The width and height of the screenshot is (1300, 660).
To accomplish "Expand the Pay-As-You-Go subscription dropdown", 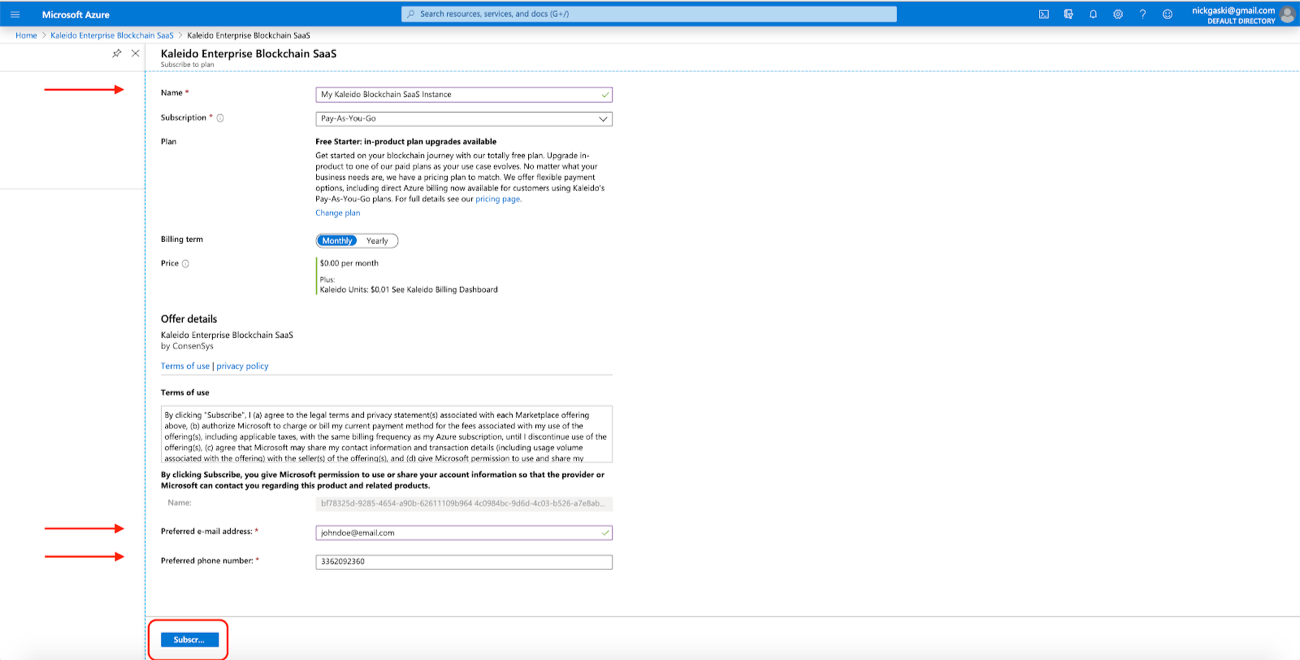I will pos(464,119).
